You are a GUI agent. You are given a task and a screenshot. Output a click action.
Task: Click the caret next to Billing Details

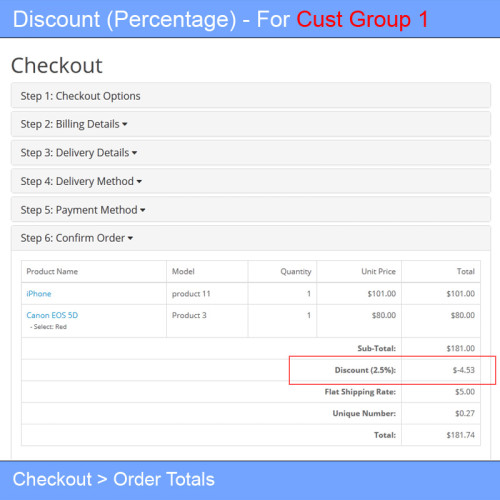pos(125,125)
